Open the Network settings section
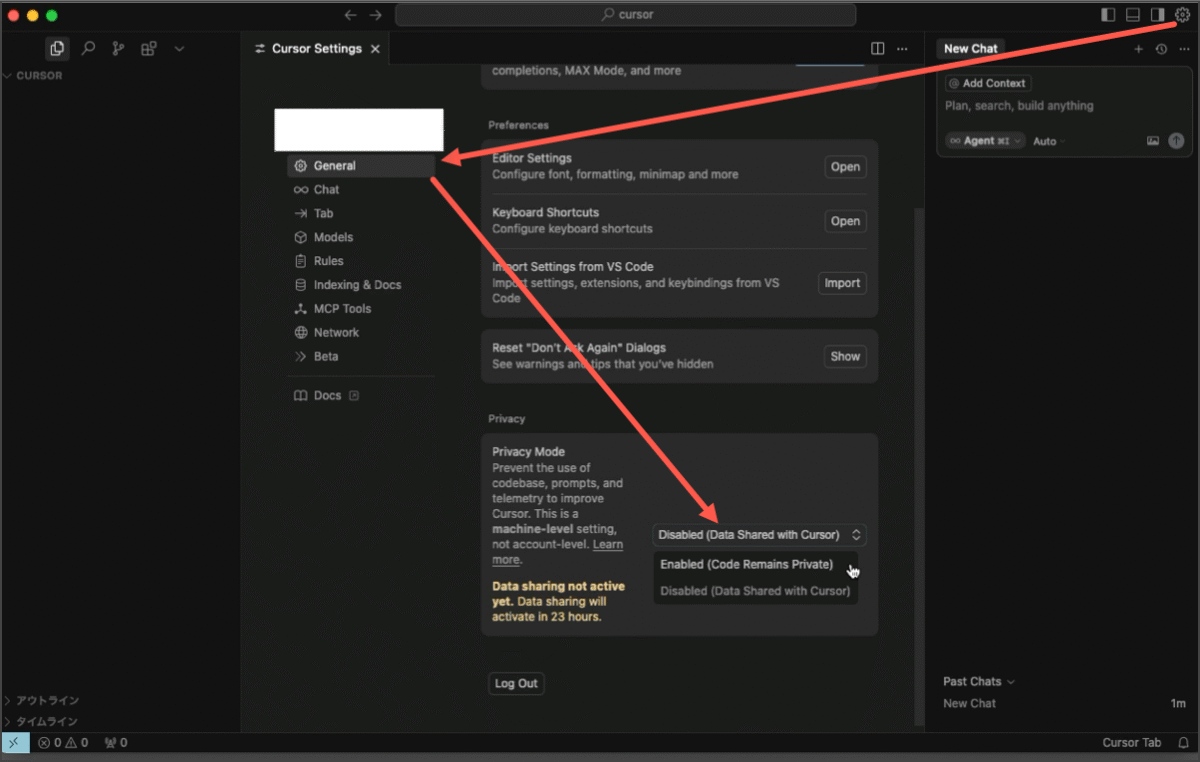 point(361,332)
